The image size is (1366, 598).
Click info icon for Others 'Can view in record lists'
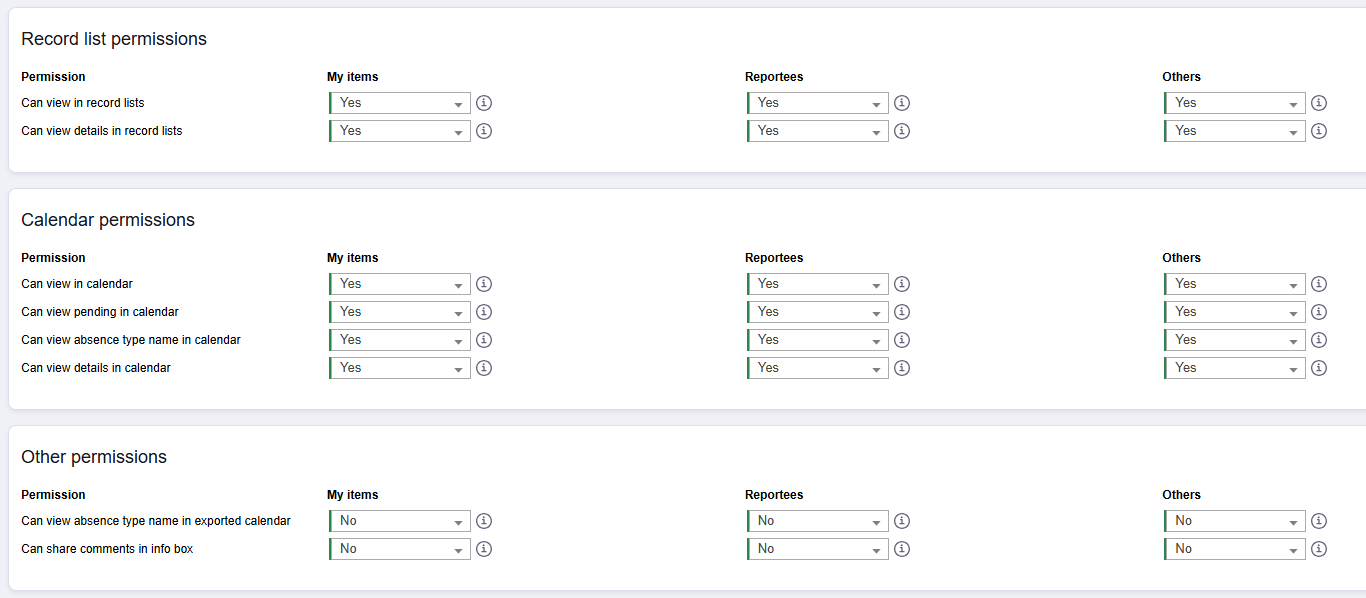coord(1319,103)
